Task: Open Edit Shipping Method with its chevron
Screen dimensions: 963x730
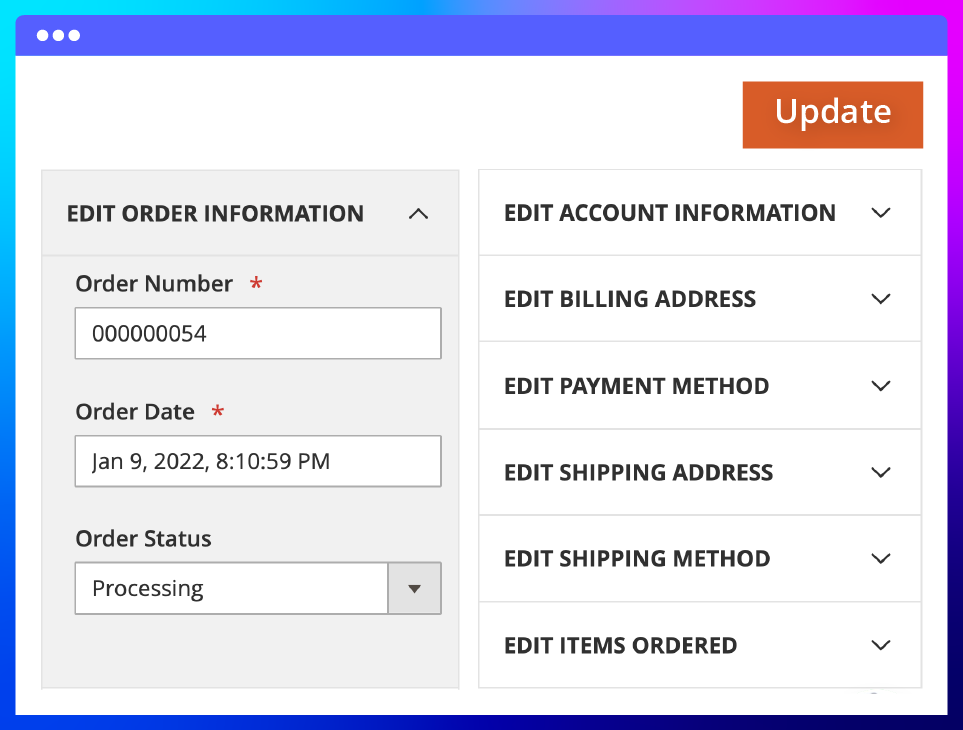Action: tap(880, 558)
